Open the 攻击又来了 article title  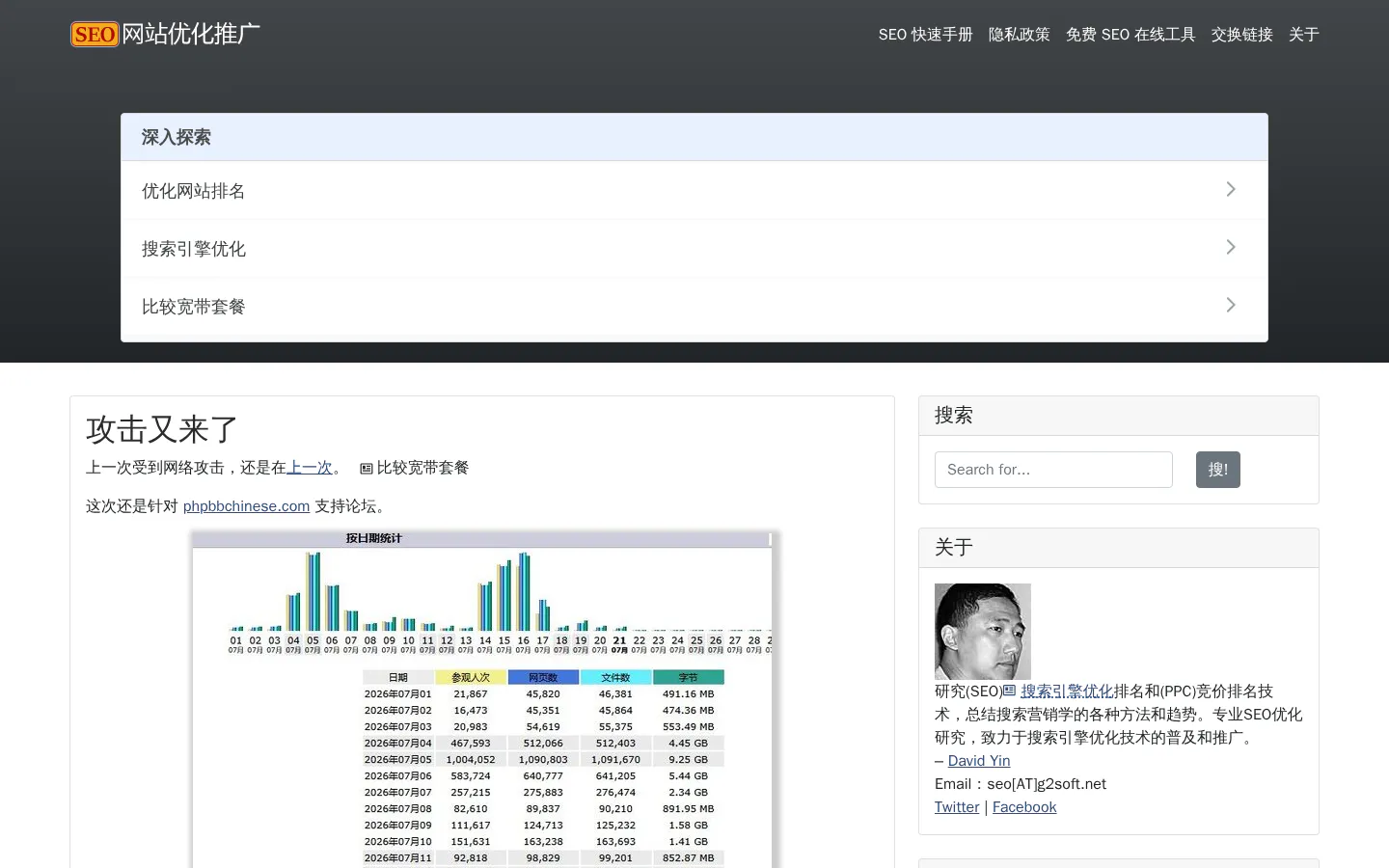(x=162, y=429)
